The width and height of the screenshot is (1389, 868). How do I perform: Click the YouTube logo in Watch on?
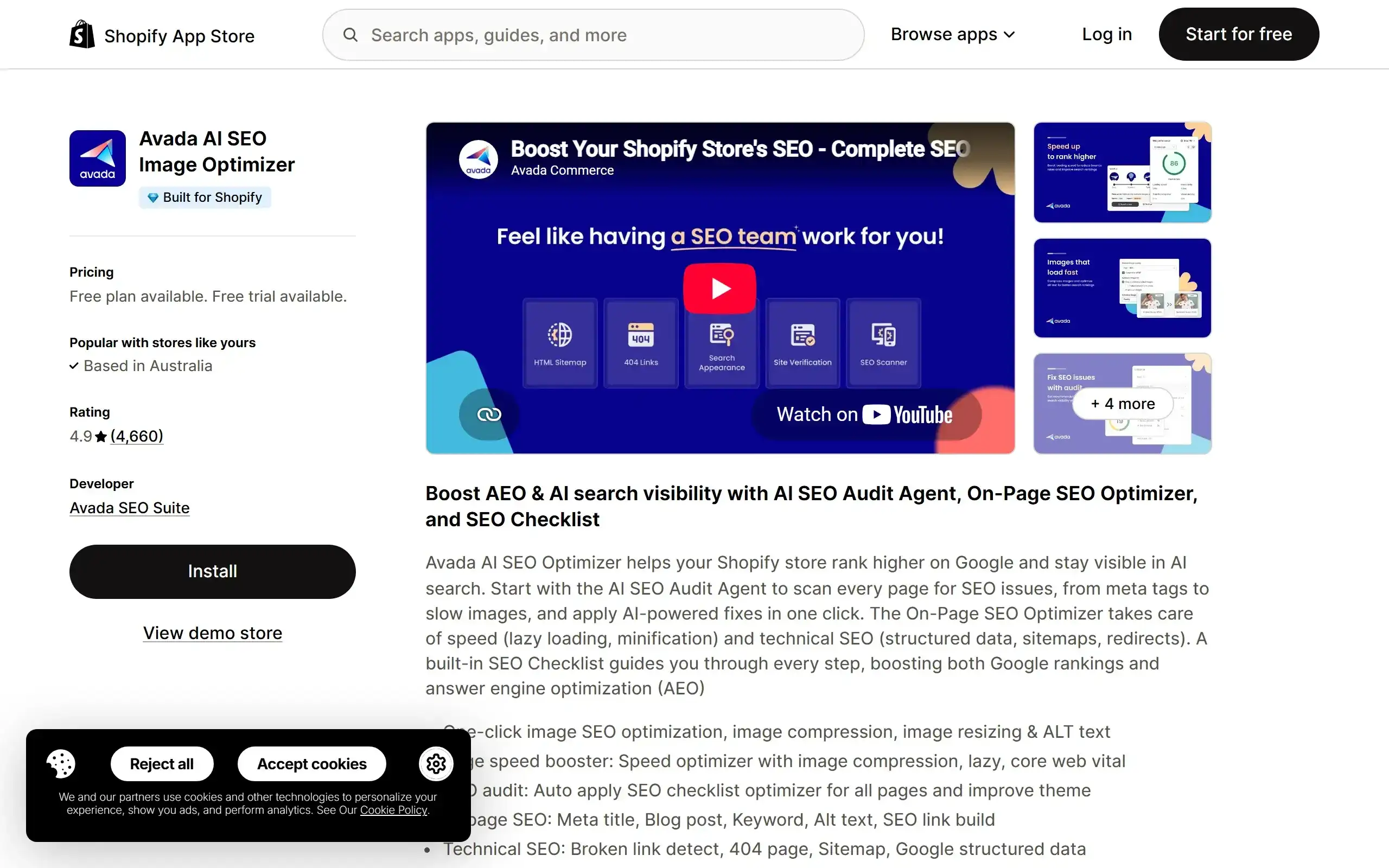point(907,415)
